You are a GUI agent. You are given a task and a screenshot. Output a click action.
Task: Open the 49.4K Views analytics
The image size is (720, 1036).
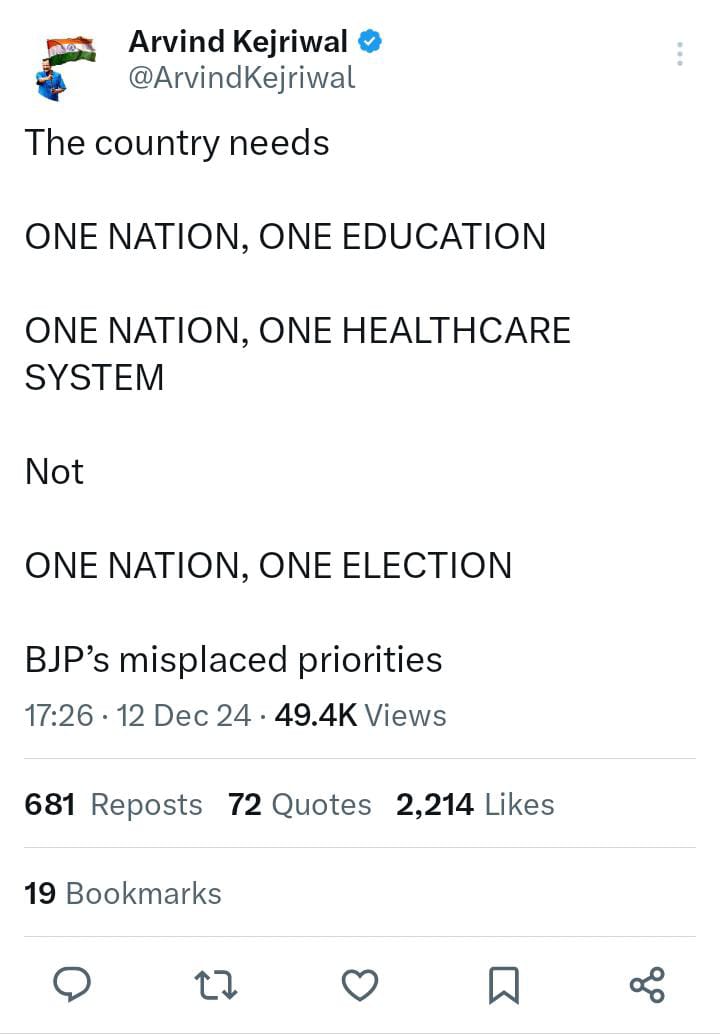pyautogui.click(x=360, y=716)
